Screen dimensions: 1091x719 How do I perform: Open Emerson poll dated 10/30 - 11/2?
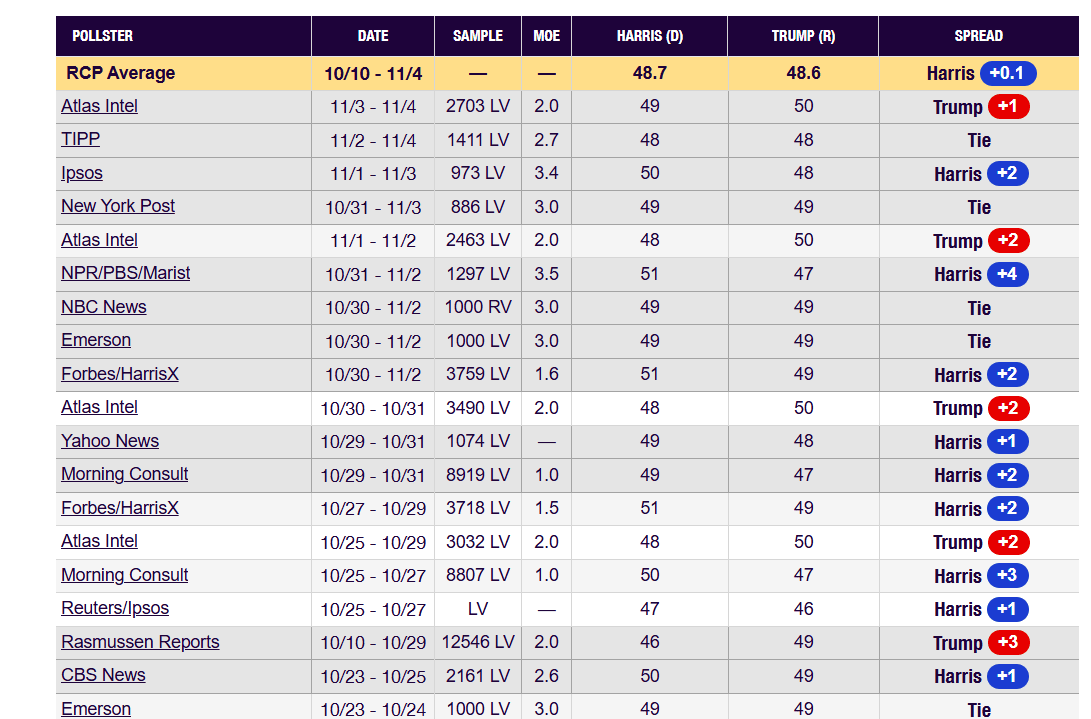(x=95, y=340)
